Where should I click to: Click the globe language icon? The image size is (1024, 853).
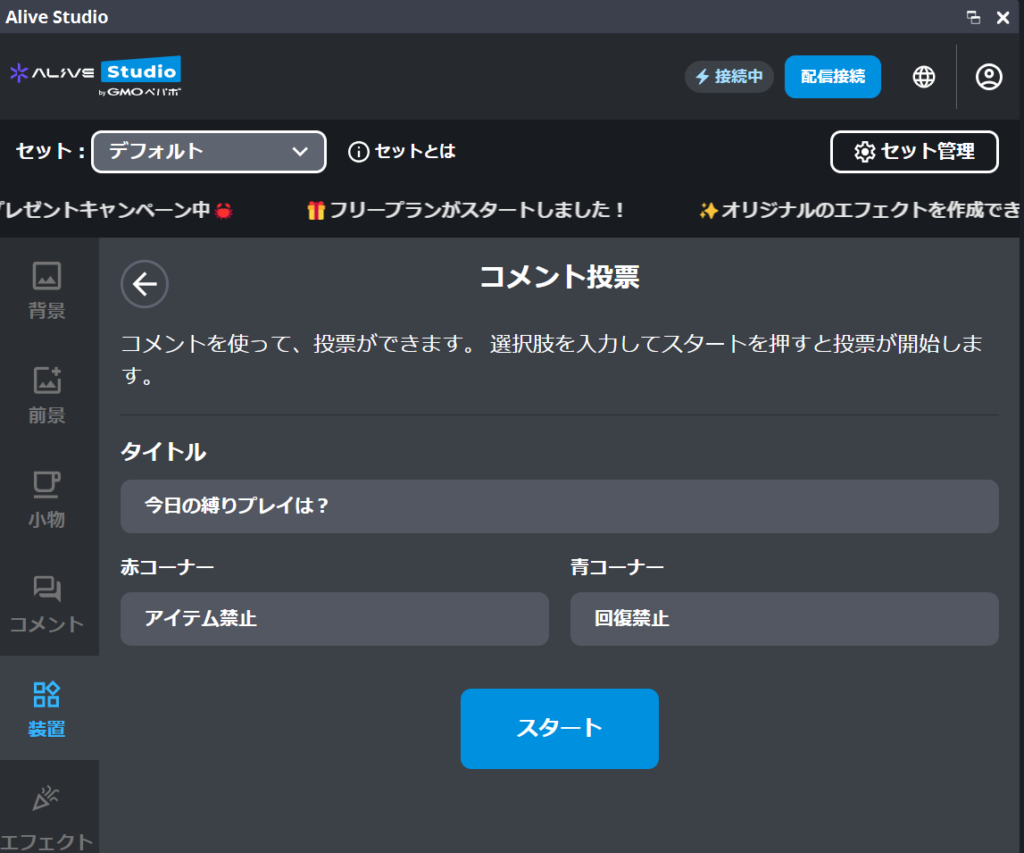[924, 77]
